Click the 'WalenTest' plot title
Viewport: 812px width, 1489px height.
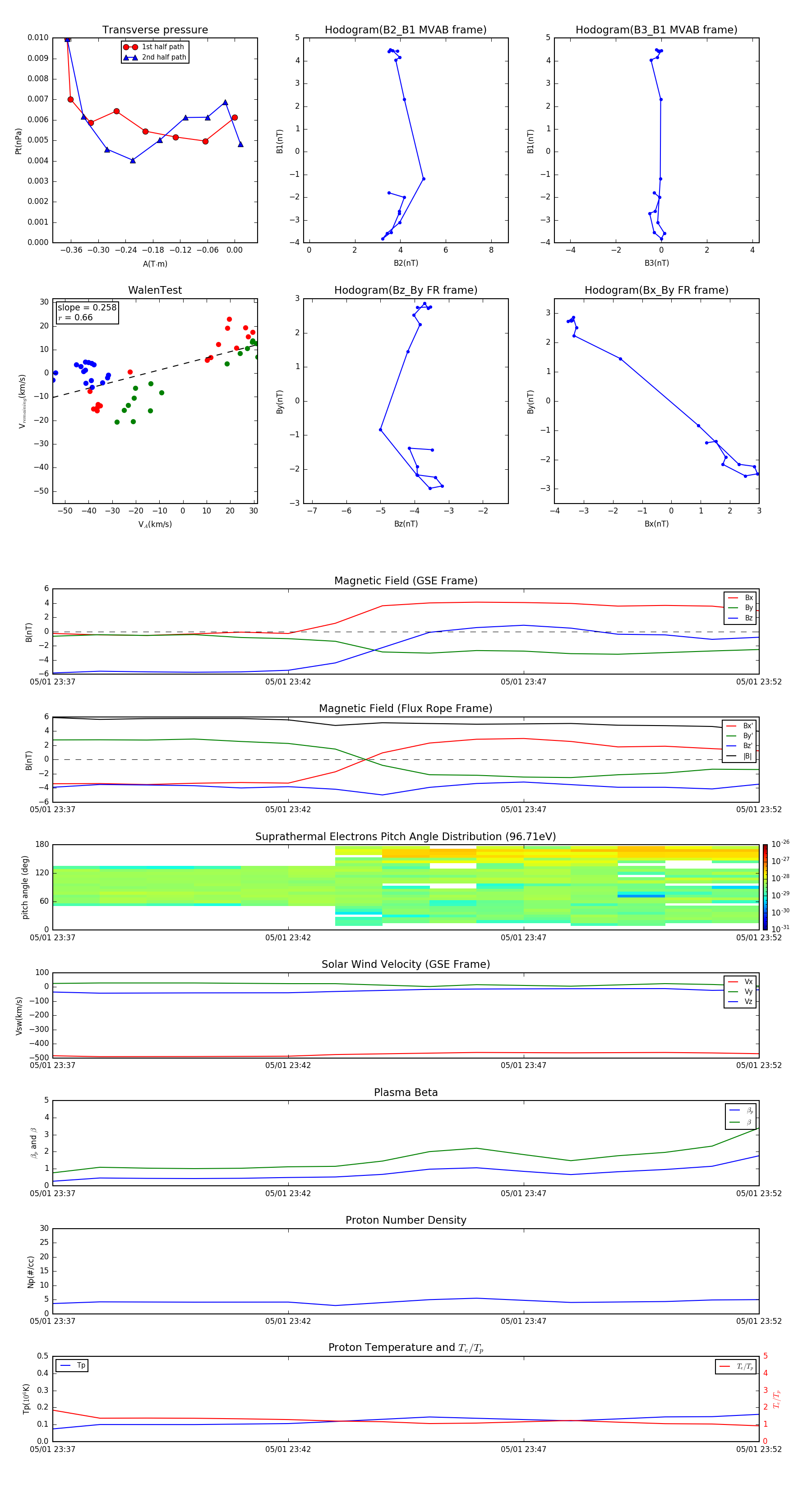[155, 290]
